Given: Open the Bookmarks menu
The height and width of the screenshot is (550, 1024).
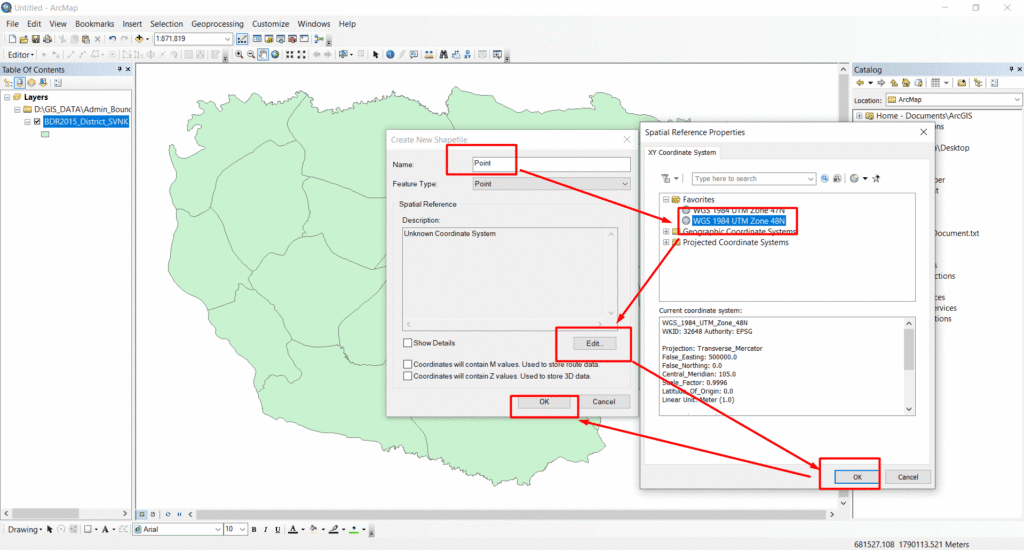Looking at the screenshot, I should coord(94,24).
